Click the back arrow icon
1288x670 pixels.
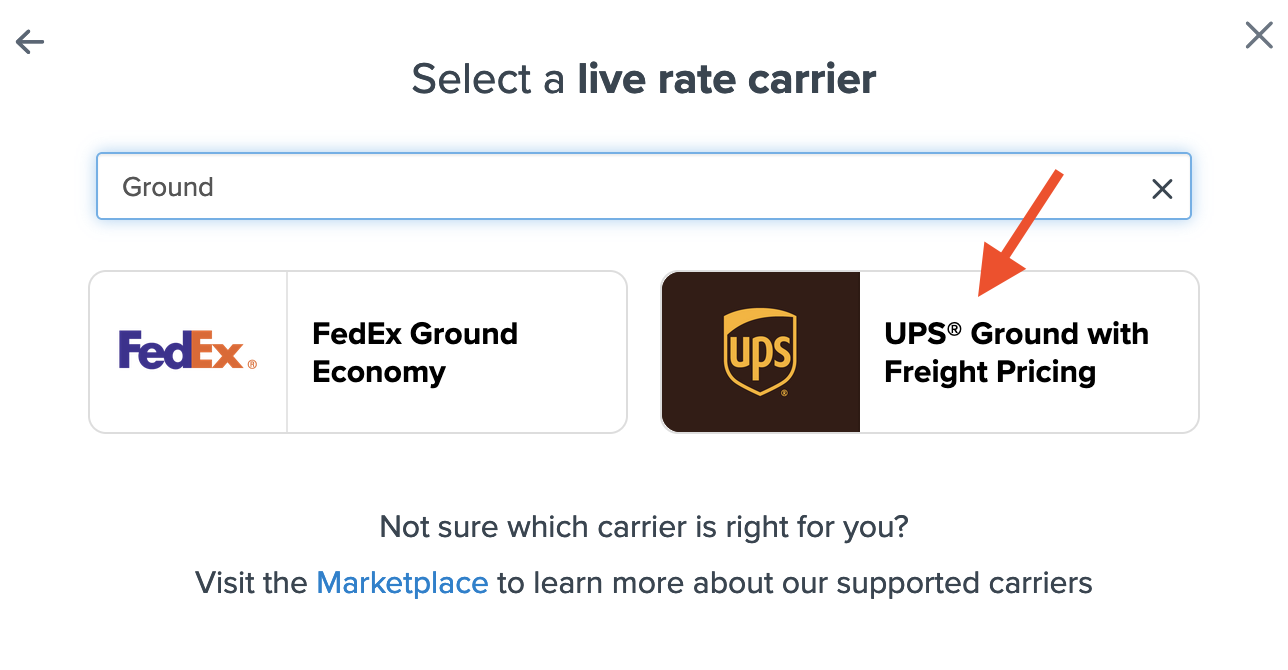[30, 42]
